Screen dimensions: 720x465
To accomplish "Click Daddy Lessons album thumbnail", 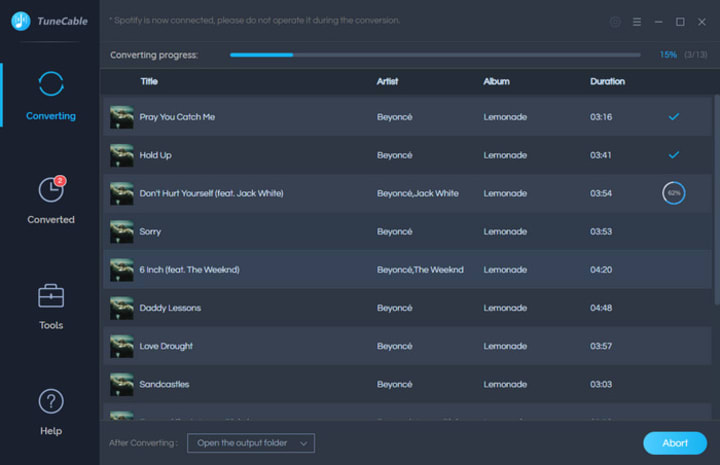I will (x=122, y=308).
